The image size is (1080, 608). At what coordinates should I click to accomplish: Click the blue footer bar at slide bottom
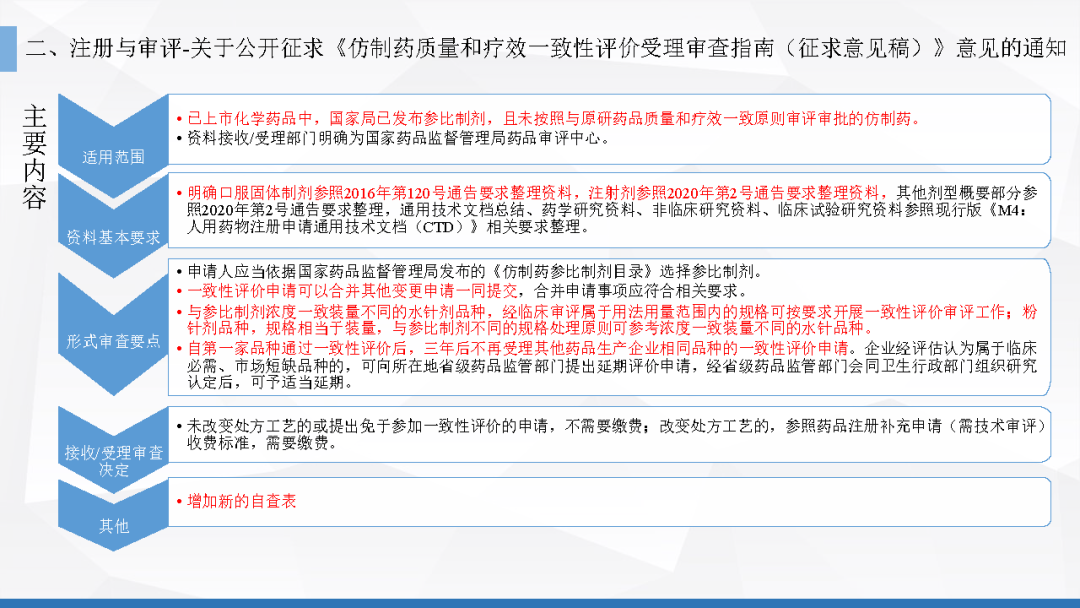coord(540,602)
